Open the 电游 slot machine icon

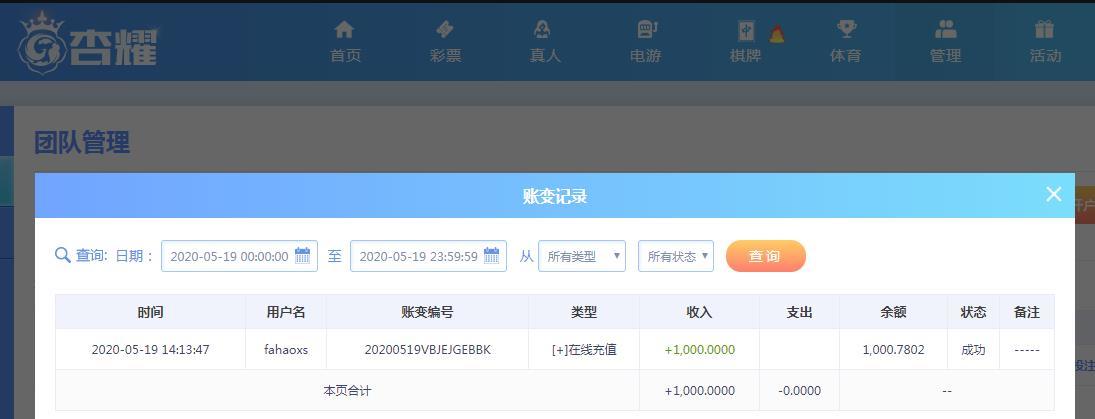click(647, 29)
